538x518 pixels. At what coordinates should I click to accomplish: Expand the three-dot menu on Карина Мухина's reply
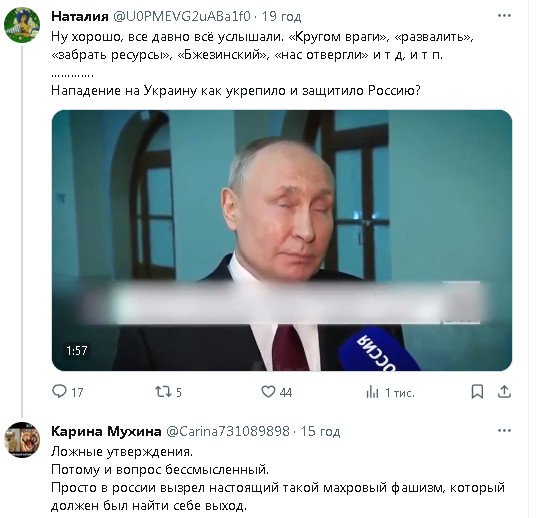coord(504,431)
